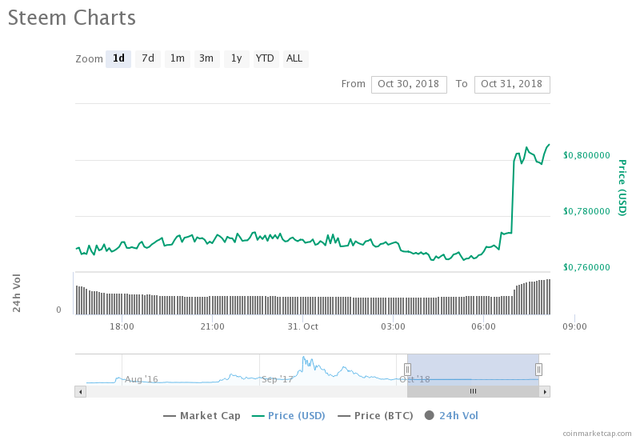
Task: Click the highlighted navigator selection window
Action: (473, 370)
